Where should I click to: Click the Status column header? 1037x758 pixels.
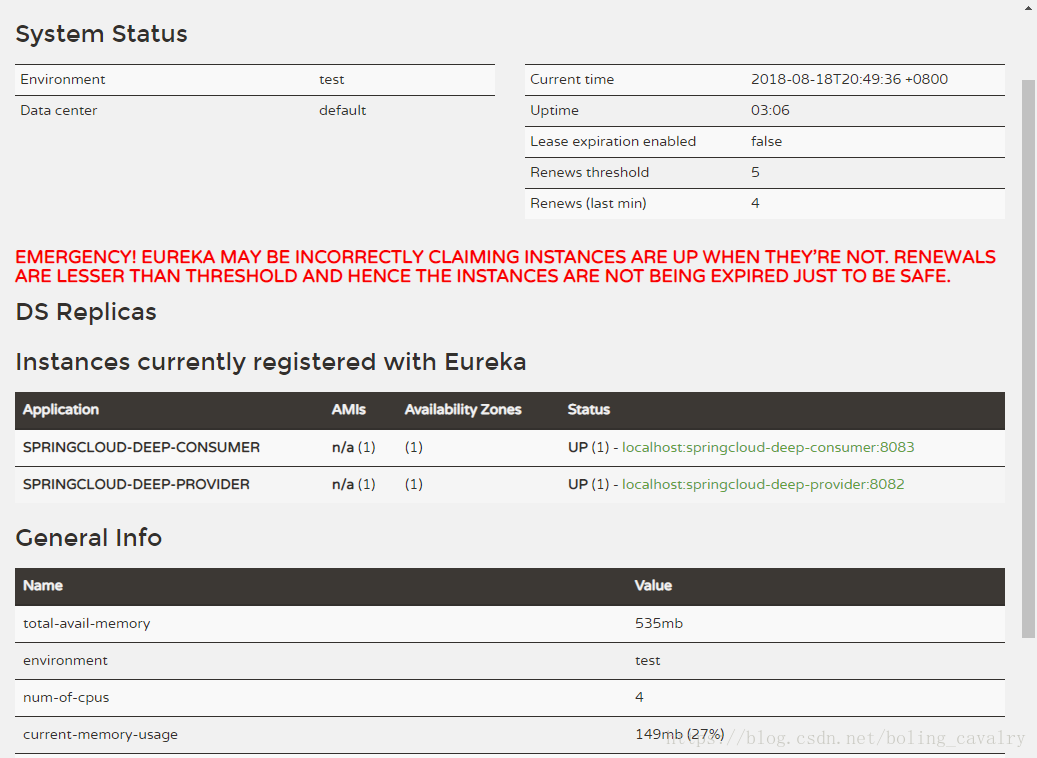click(588, 409)
